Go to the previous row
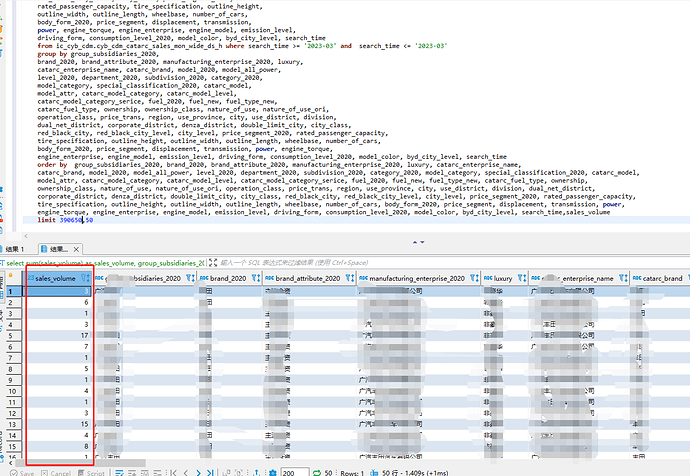Image resolution: width=690 pixels, height=476 pixels. 186,473
